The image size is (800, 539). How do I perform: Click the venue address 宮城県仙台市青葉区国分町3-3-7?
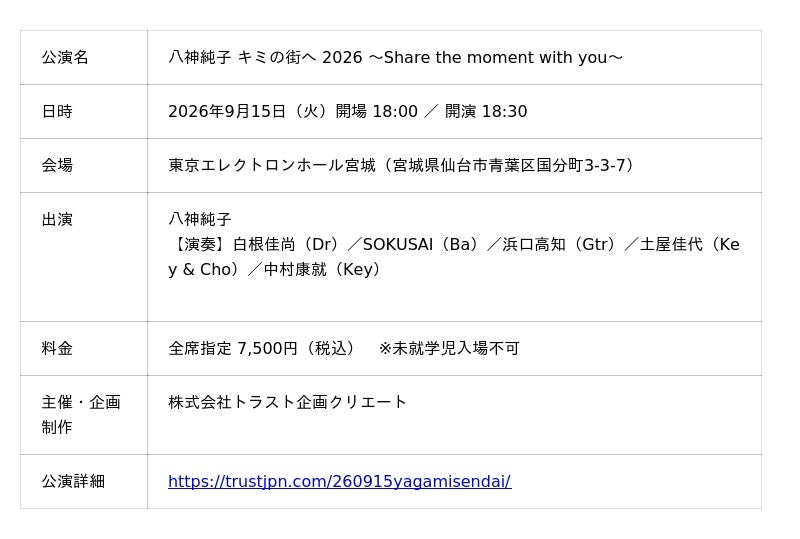[509, 165]
